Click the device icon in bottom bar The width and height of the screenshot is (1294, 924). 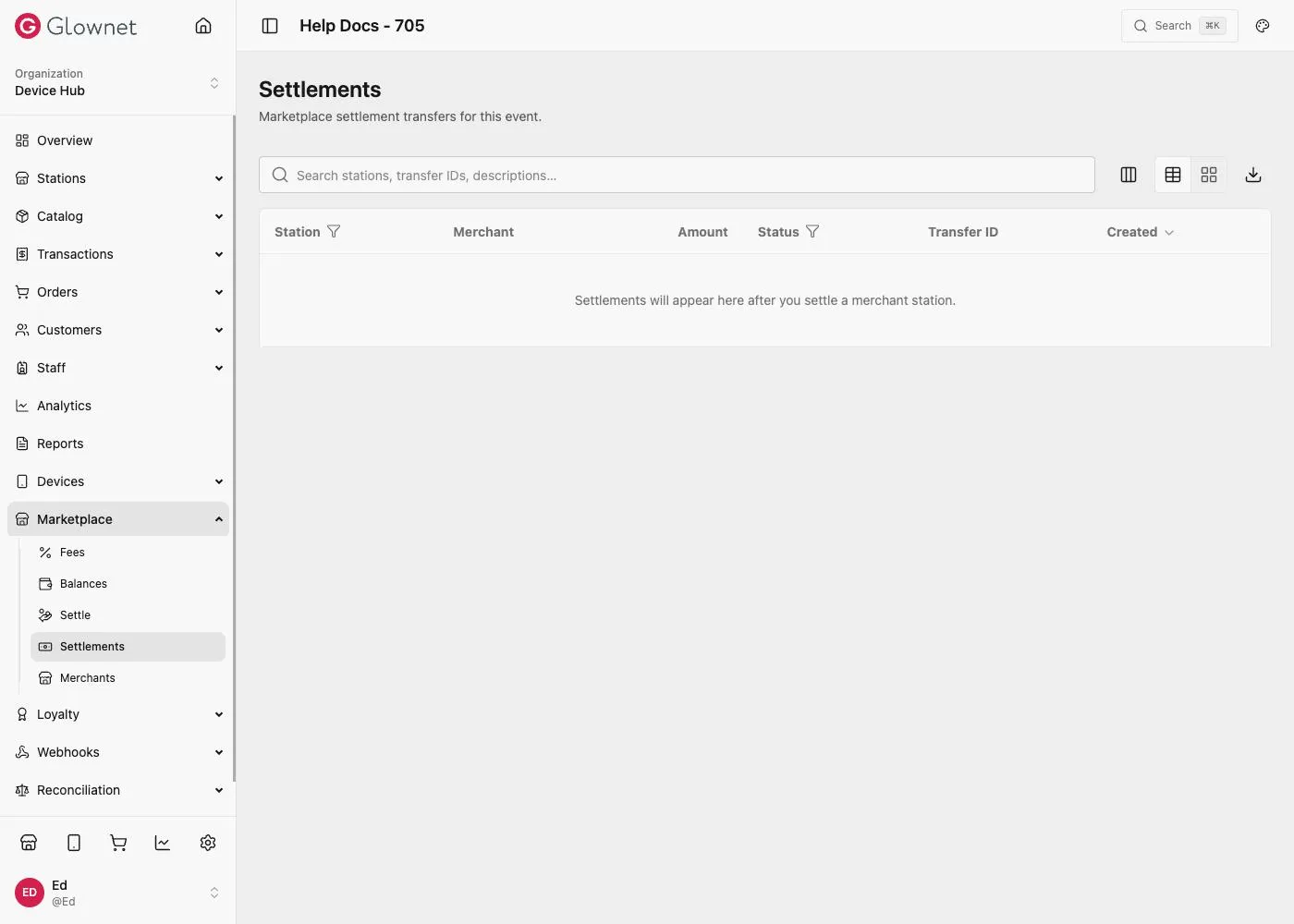[x=74, y=843]
